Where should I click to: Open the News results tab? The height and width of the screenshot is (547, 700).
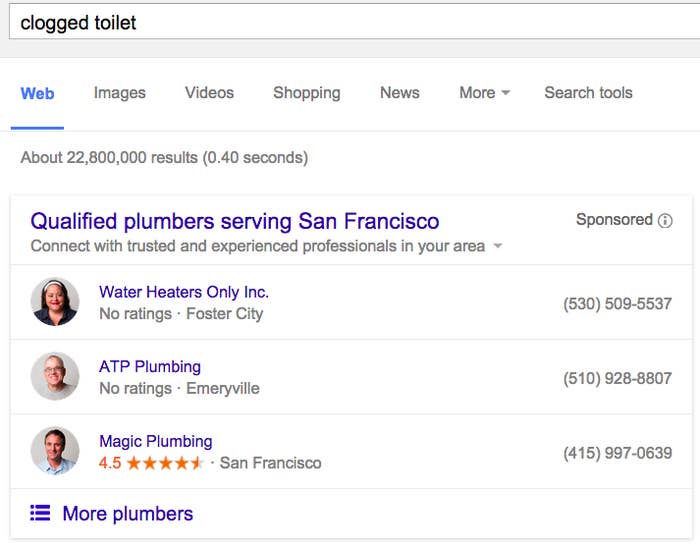click(400, 93)
